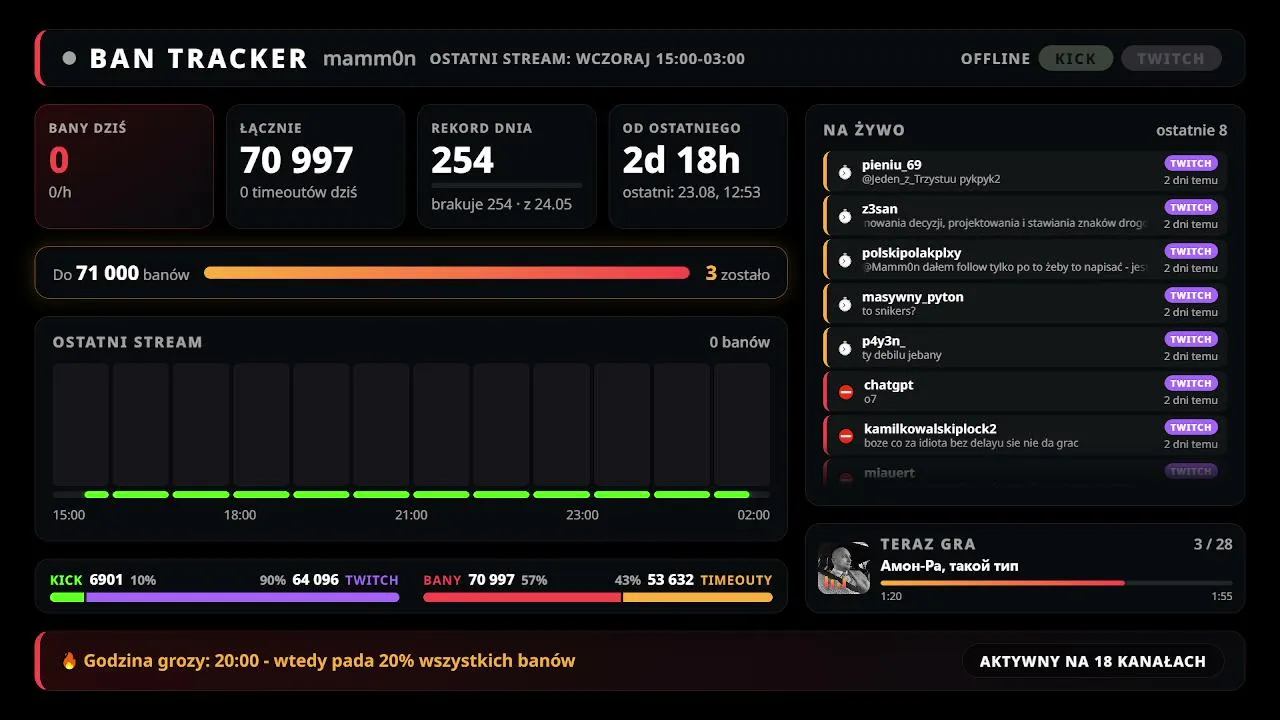1280x720 pixels.
Task: Click the streamer name mamm0n in header
Action: pos(369,58)
